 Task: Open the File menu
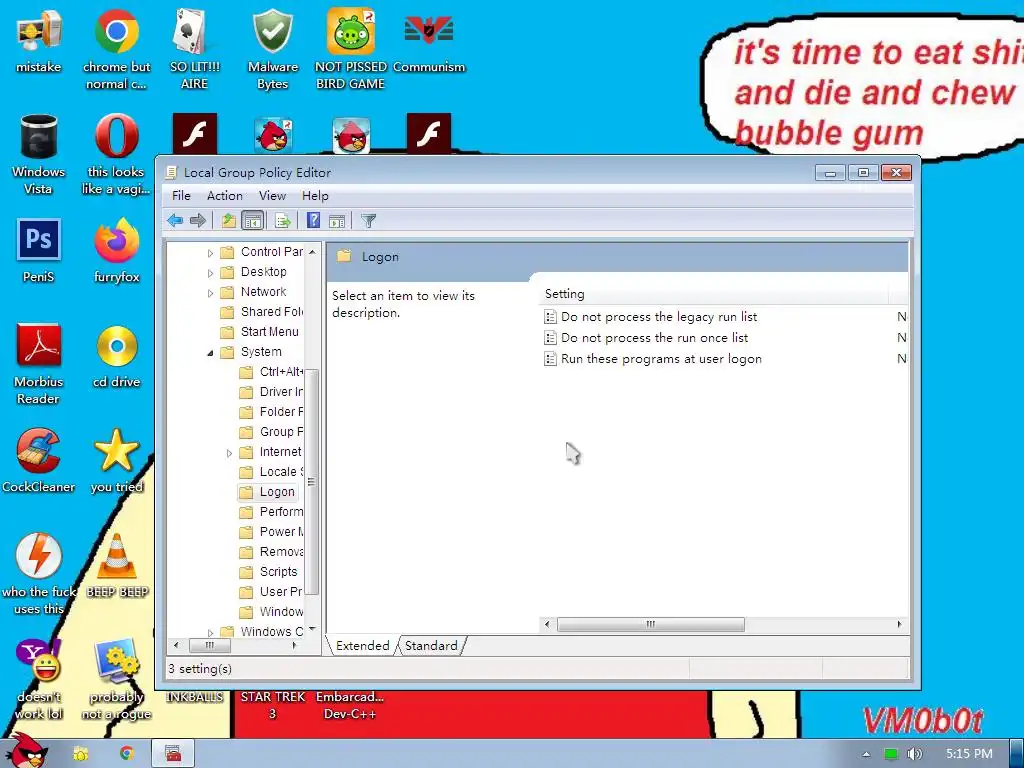[181, 196]
